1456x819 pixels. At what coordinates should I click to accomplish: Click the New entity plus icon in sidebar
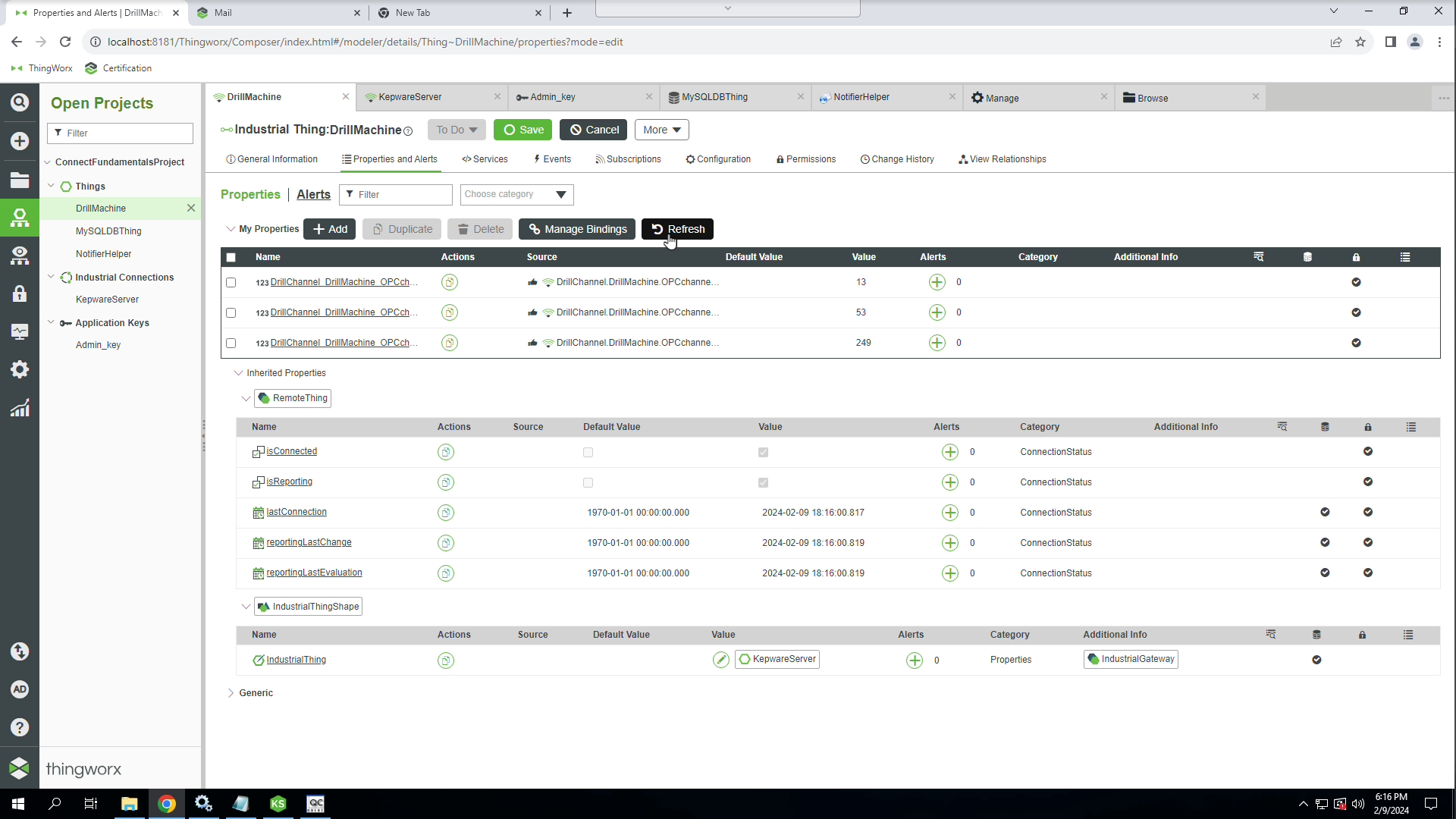(20, 141)
